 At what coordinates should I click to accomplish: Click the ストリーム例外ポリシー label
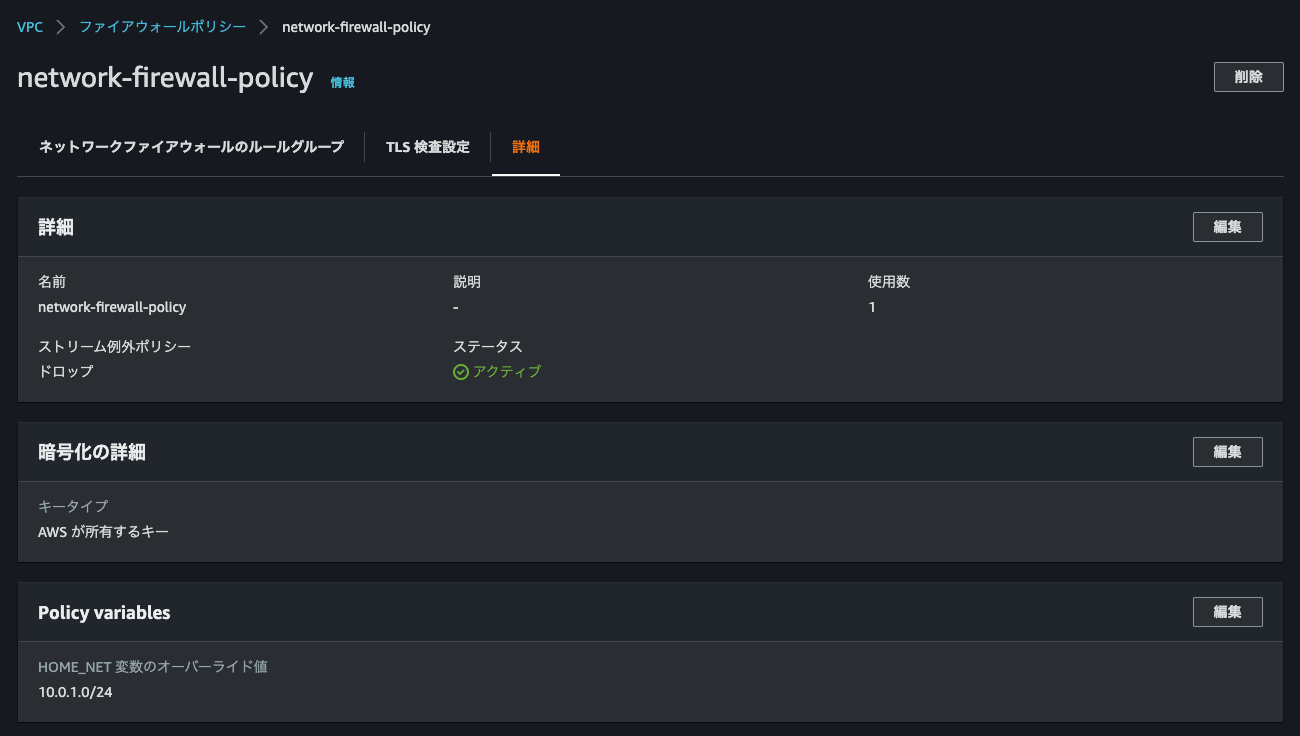point(115,346)
